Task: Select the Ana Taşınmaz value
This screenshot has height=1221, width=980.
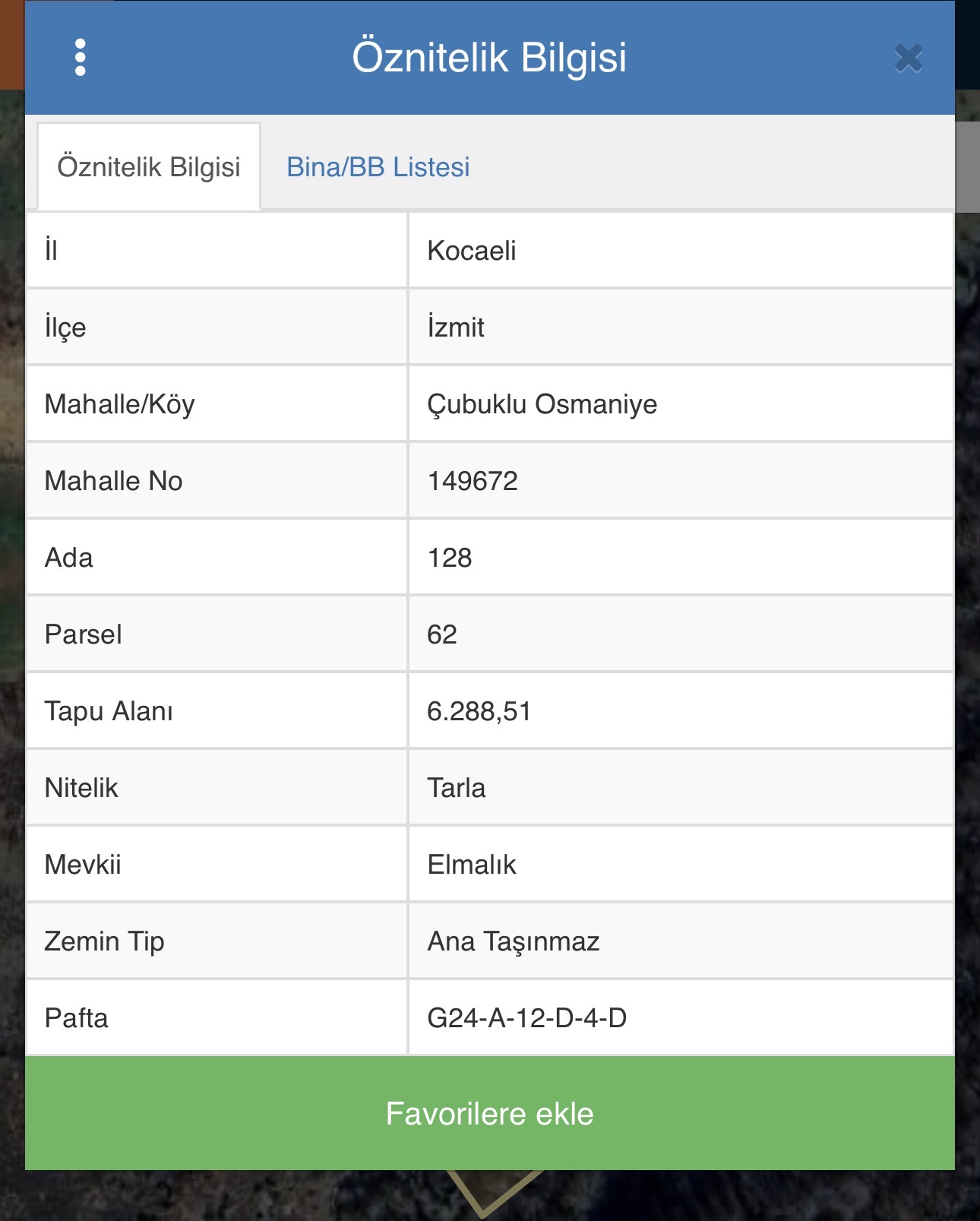Action: click(514, 941)
